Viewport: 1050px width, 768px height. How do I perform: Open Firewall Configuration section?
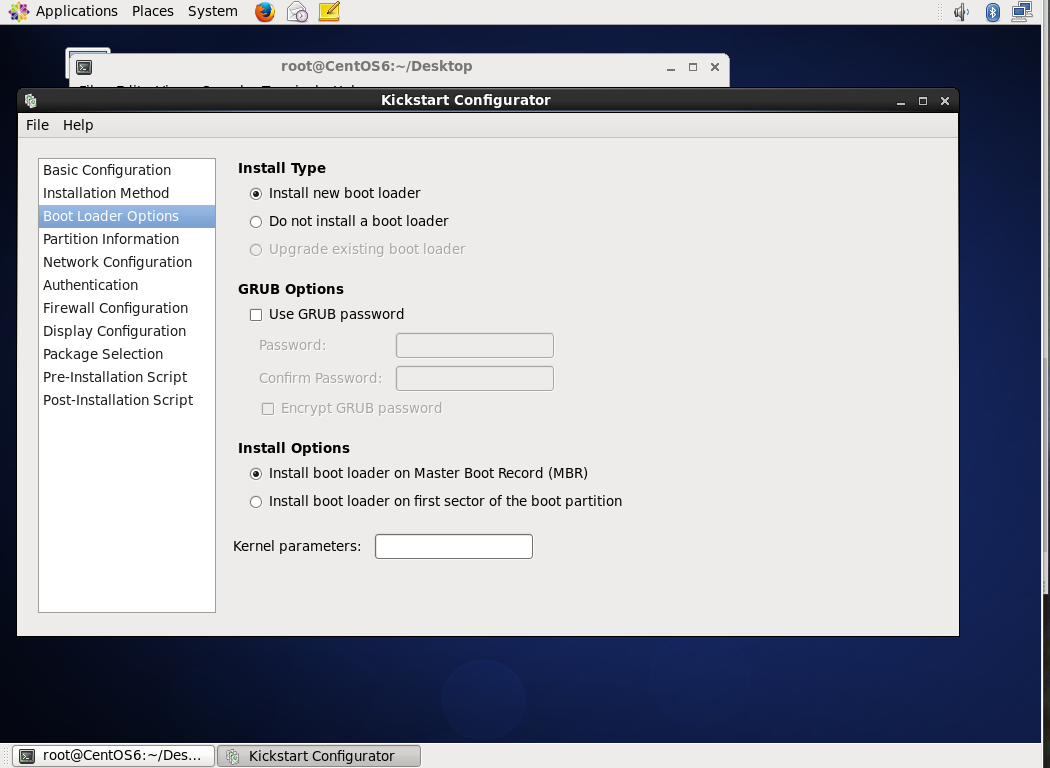[127, 308]
